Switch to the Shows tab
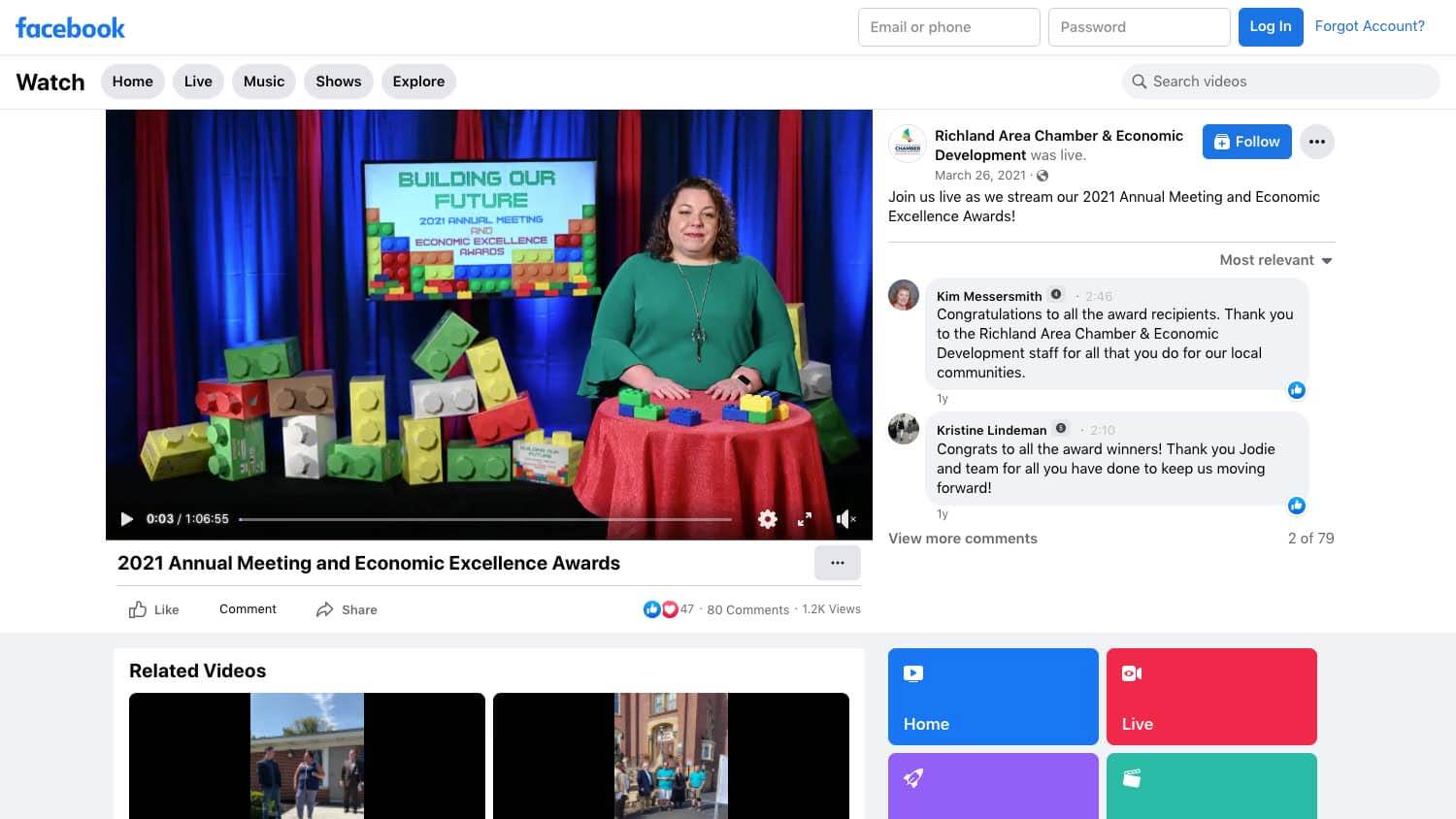 338,82
